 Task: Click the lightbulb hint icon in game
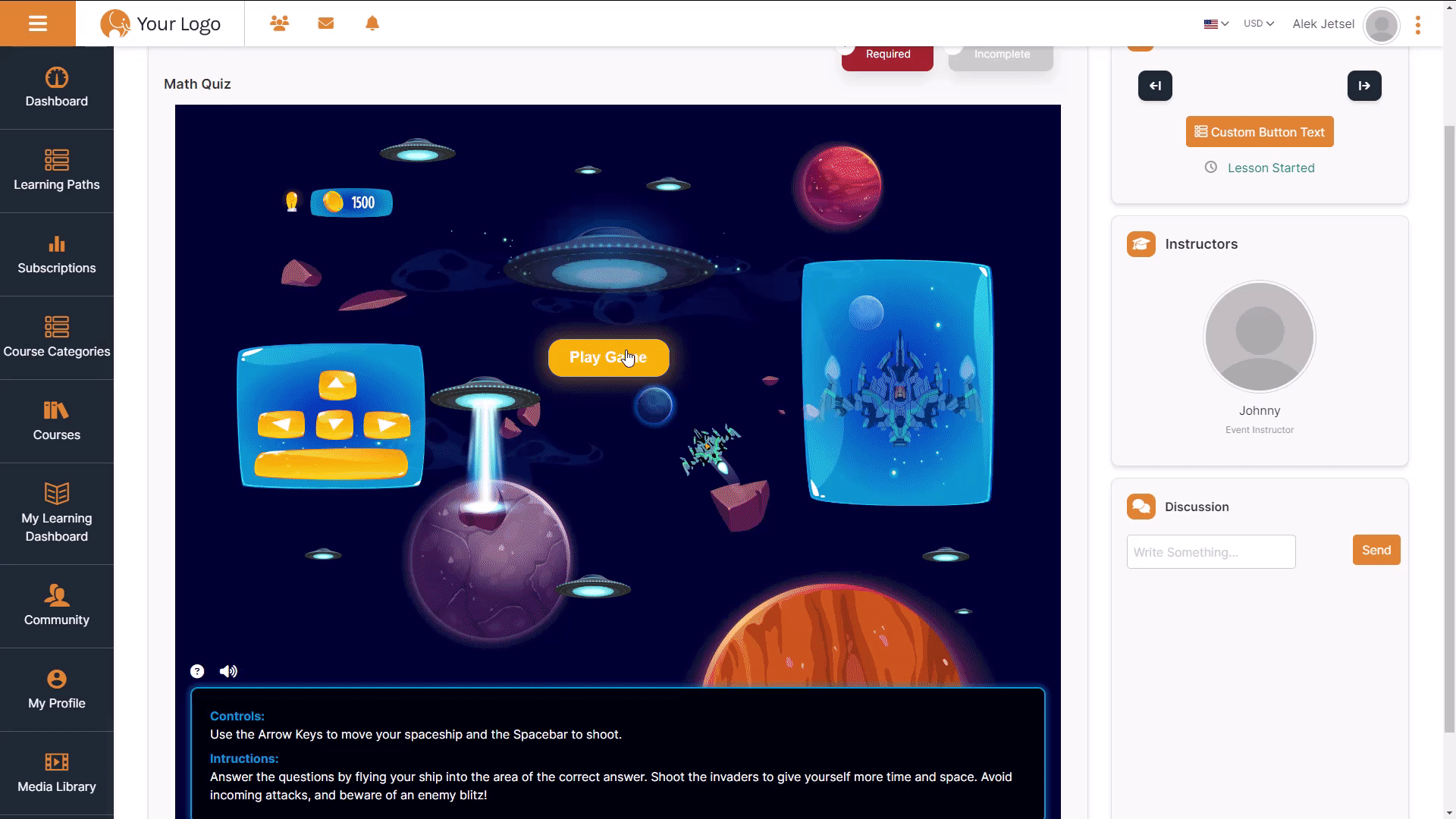coord(292,202)
